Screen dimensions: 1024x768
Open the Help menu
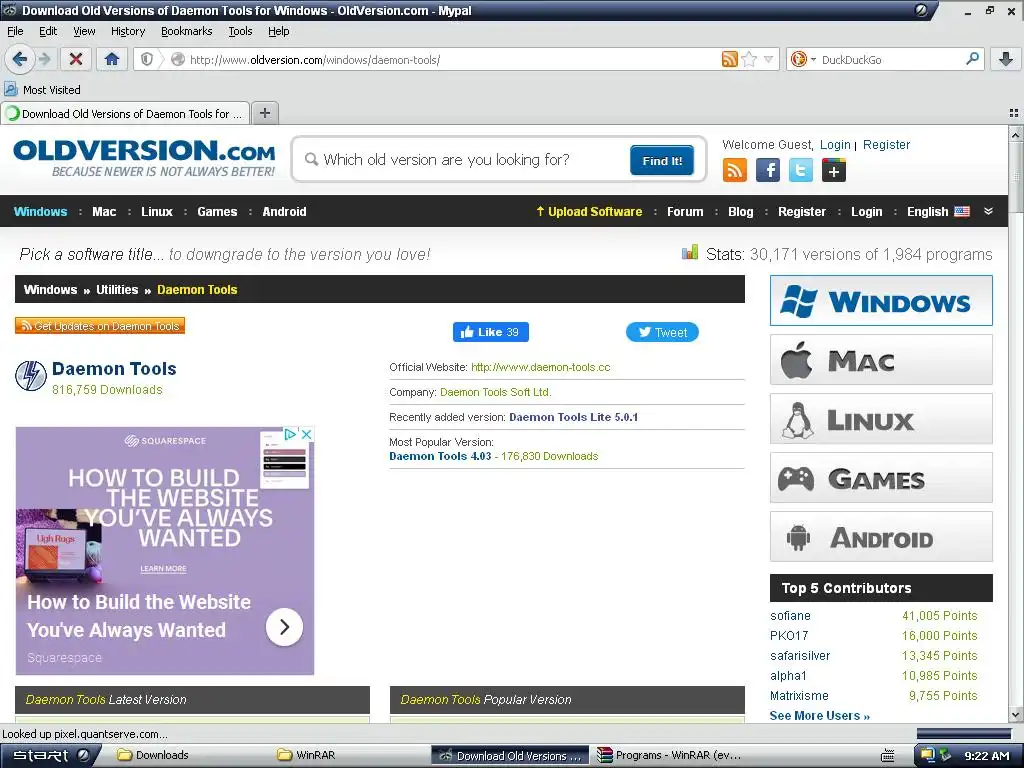[278, 31]
